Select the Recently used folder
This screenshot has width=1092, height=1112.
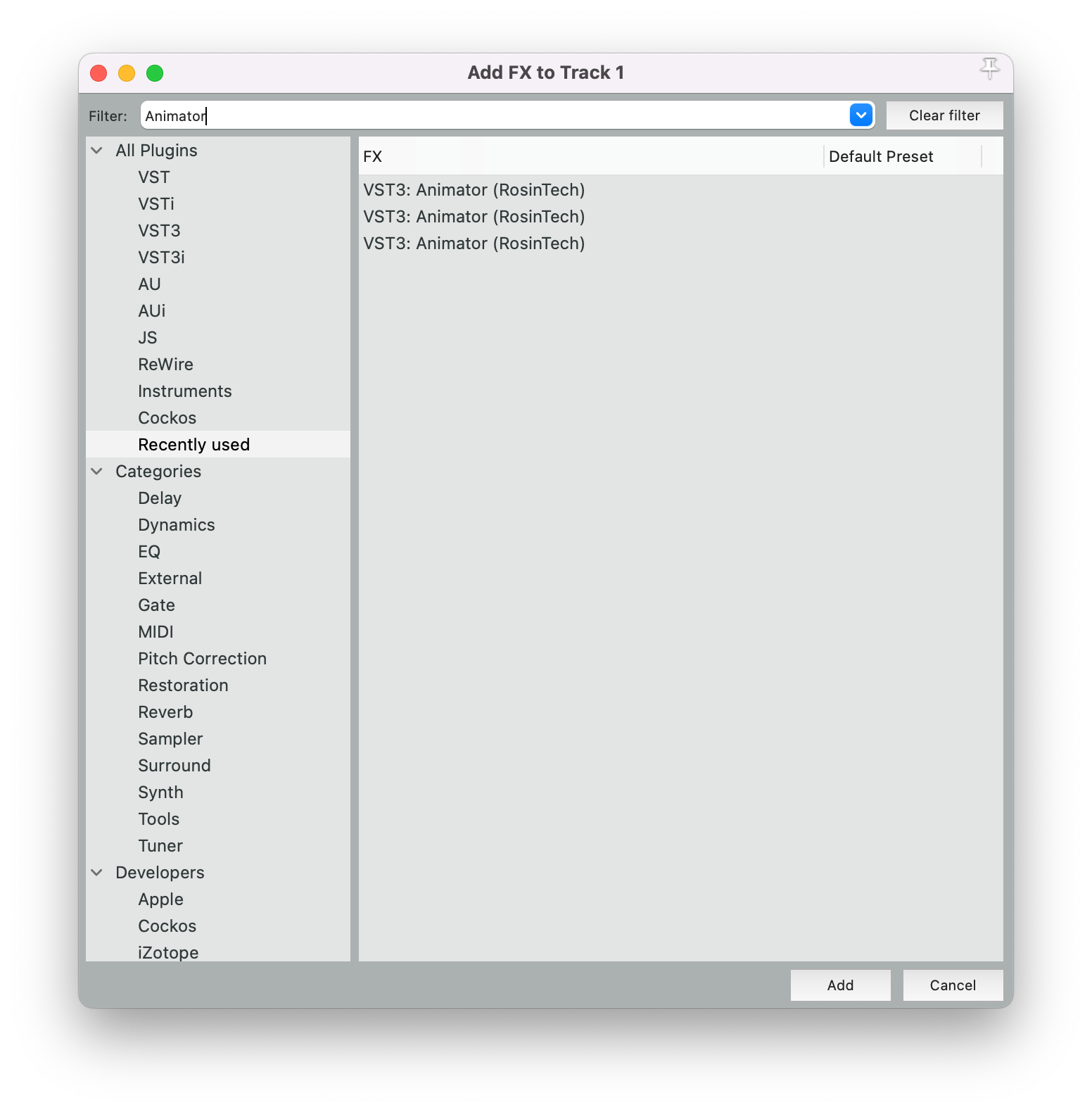coord(193,445)
